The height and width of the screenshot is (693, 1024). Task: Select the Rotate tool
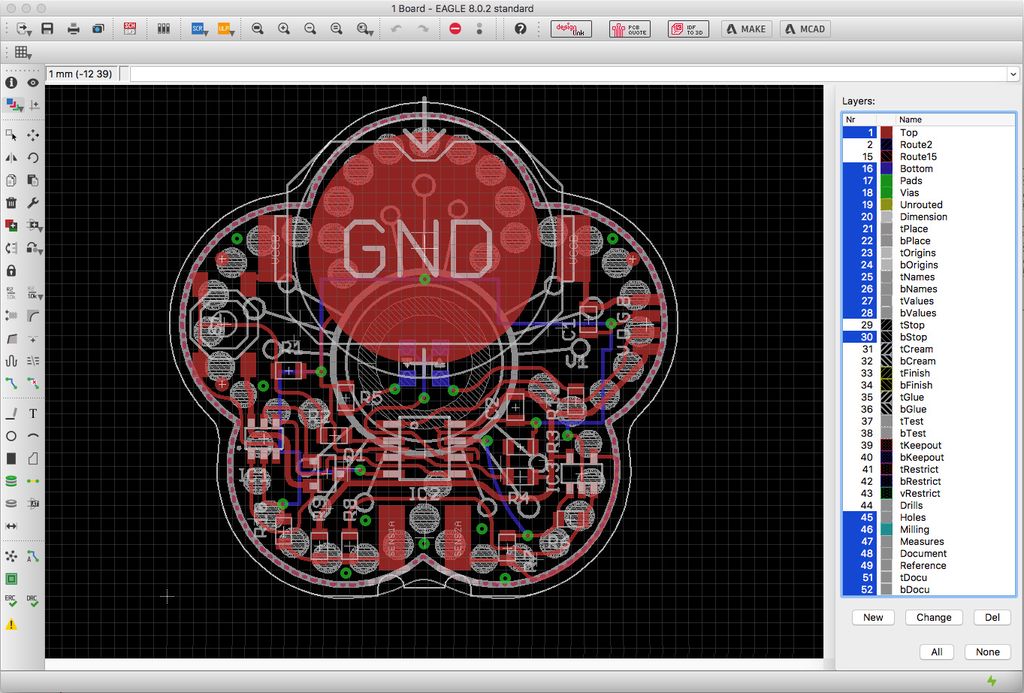(33, 157)
